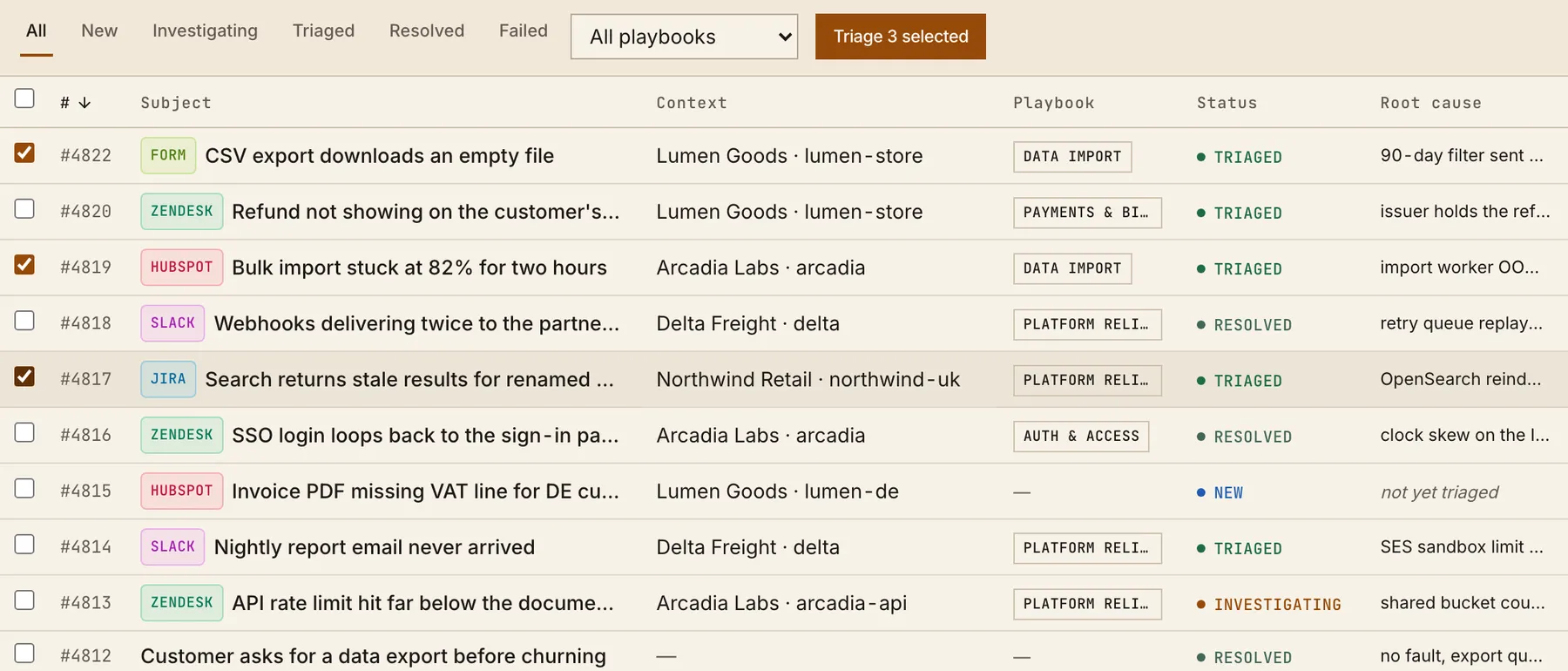1568x671 pixels.
Task: Show the Triaged tab
Action: coord(323,31)
